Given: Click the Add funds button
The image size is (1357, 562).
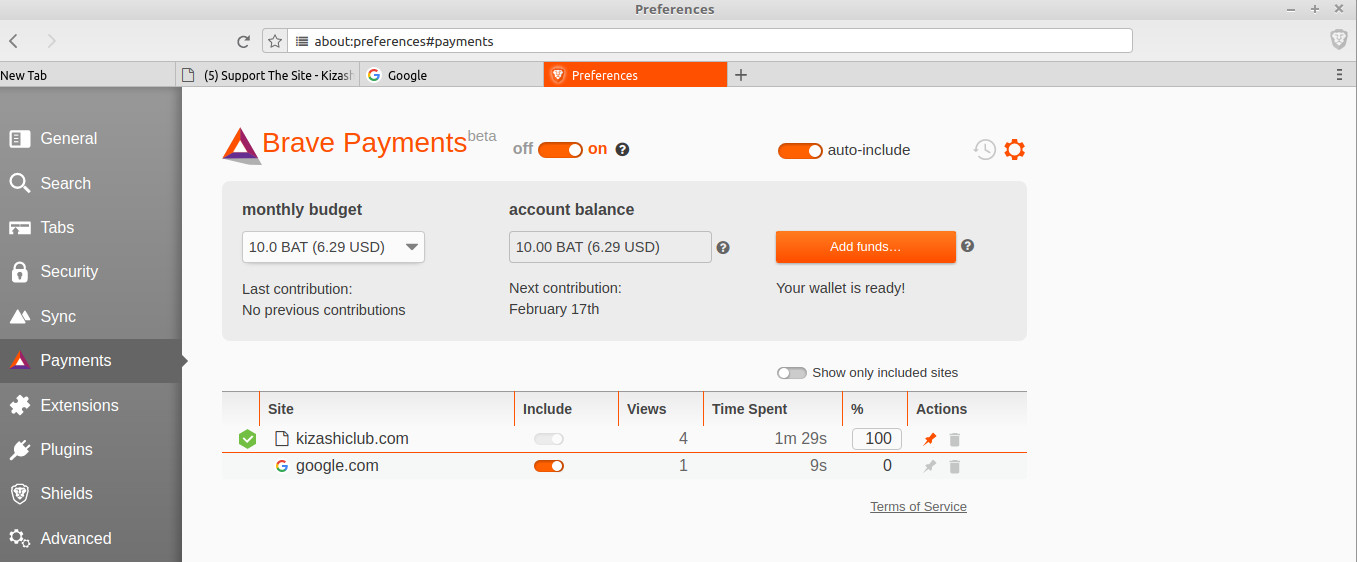Looking at the screenshot, I should 866,247.
